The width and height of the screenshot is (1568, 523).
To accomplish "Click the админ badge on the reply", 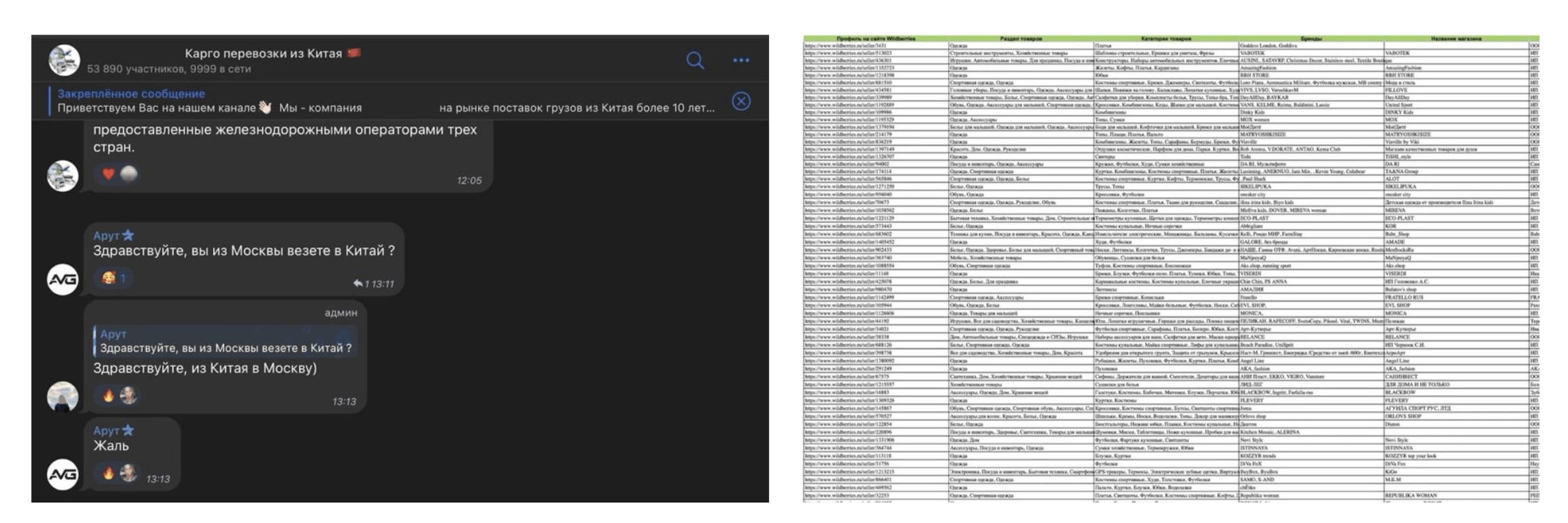I will (x=341, y=313).
